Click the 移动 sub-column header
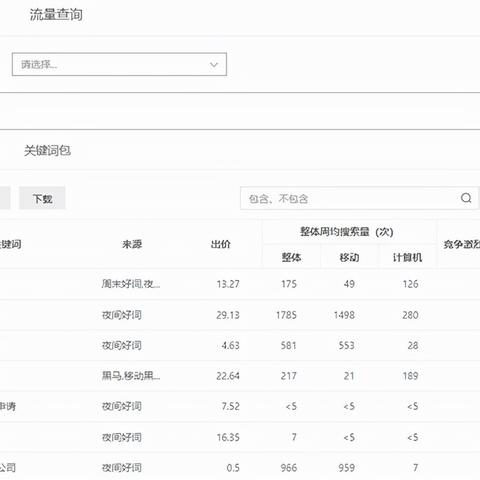The image size is (480, 480). pyautogui.click(x=349, y=257)
